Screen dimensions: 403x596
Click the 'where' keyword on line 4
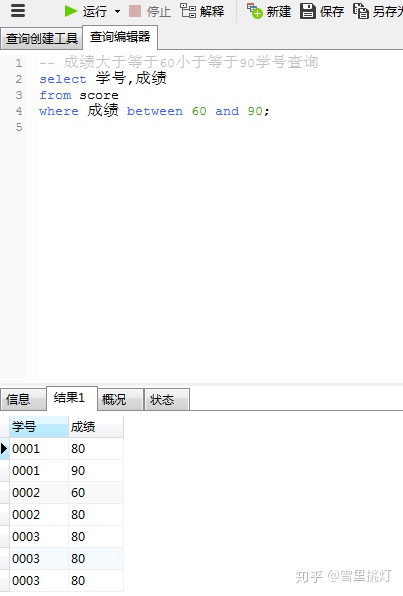coord(59,111)
